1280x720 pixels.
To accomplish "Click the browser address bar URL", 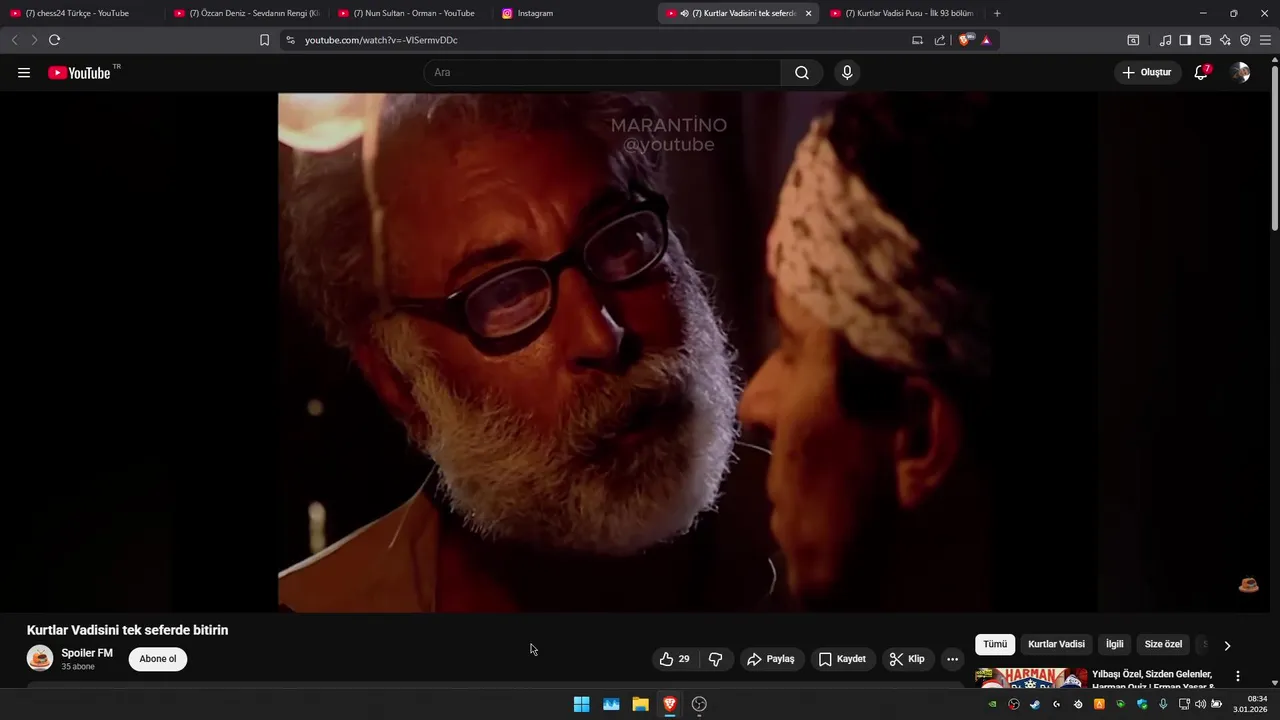I will click(x=381, y=40).
